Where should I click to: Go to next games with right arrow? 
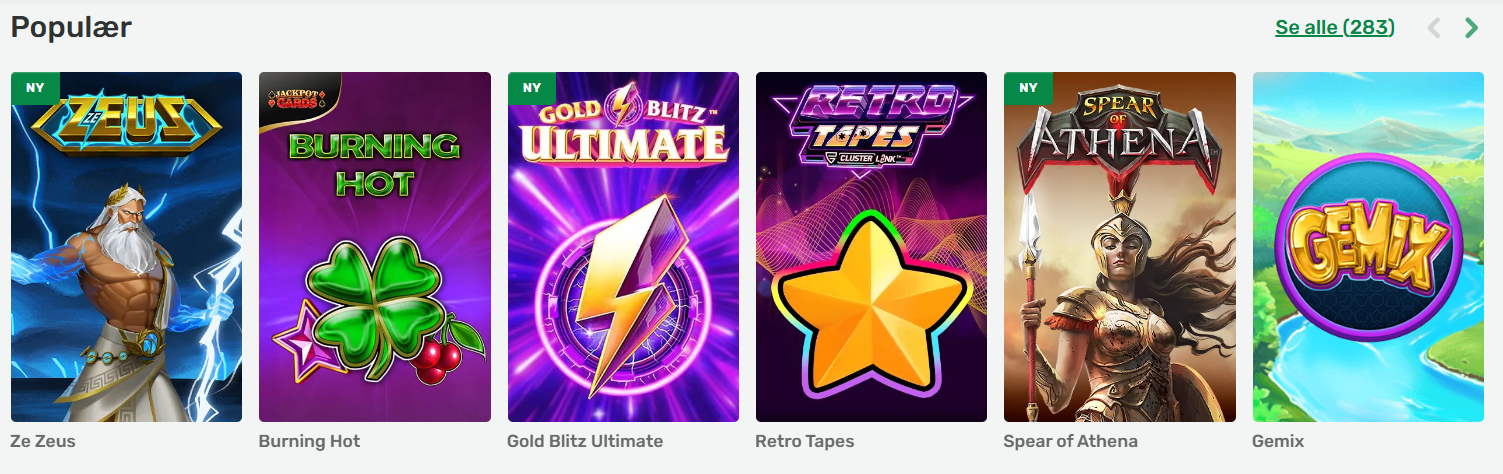[1471, 28]
